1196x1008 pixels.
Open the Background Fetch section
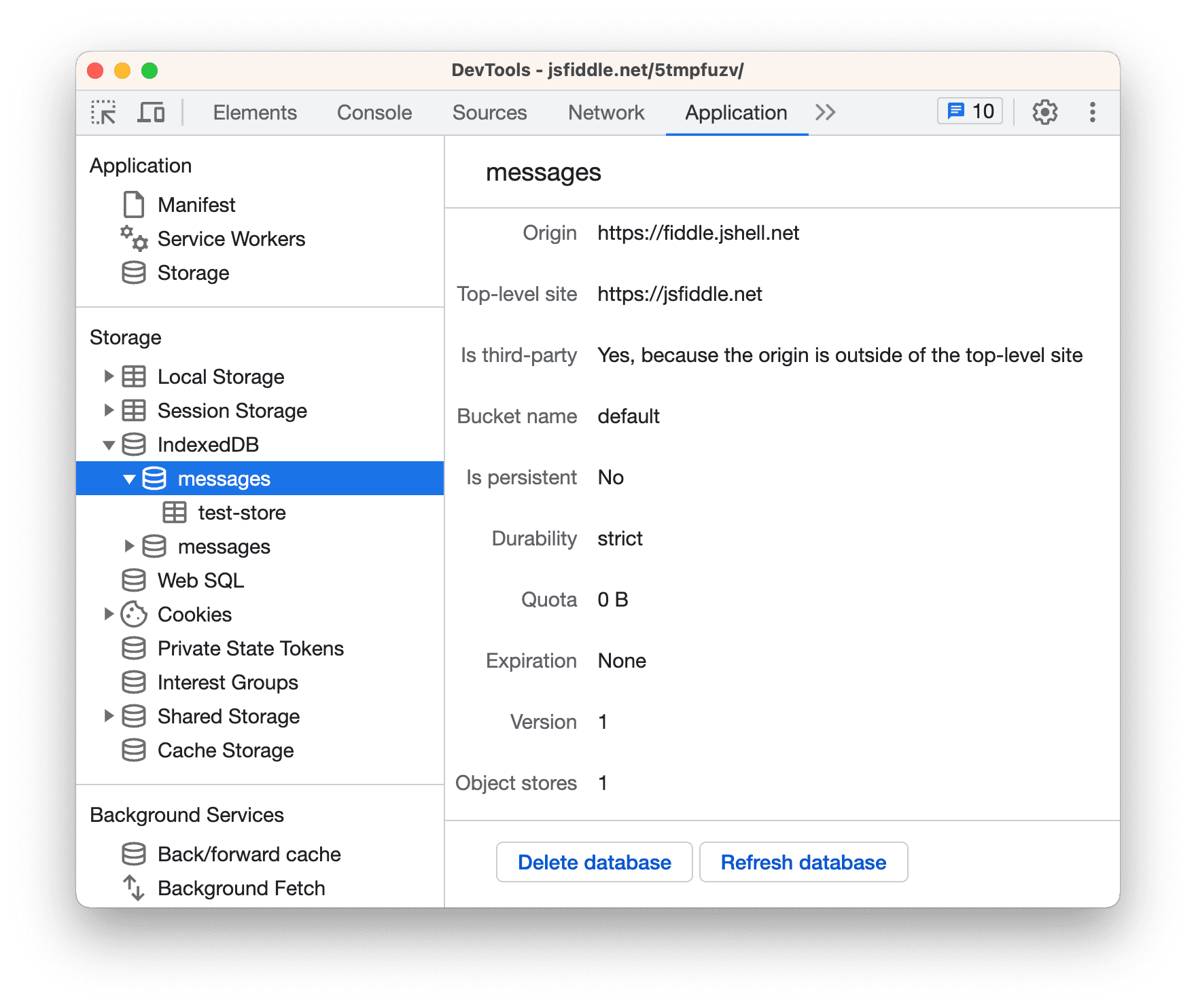241,888
